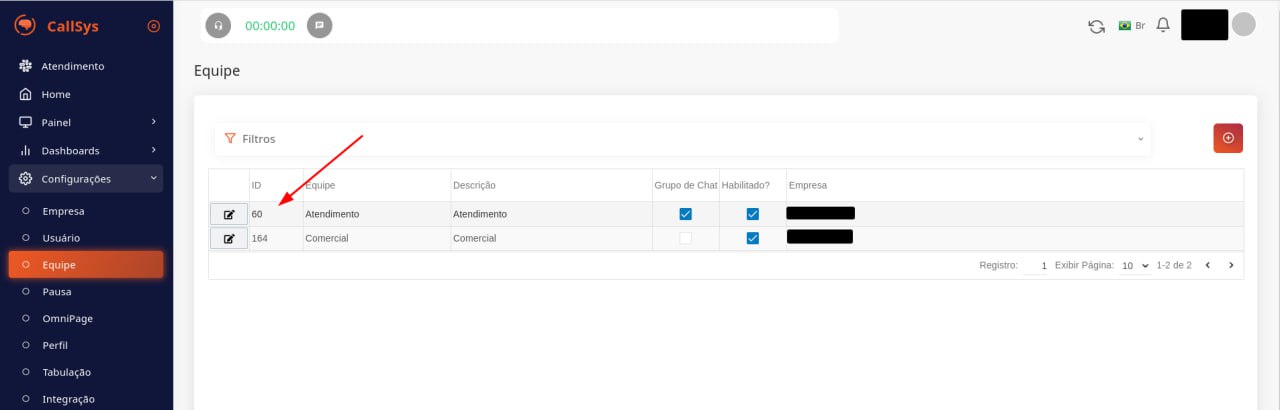The height and width of the screenshot is (410, 1280).
Task: Click the Painel monitor icon
Action: coord(26,122)
